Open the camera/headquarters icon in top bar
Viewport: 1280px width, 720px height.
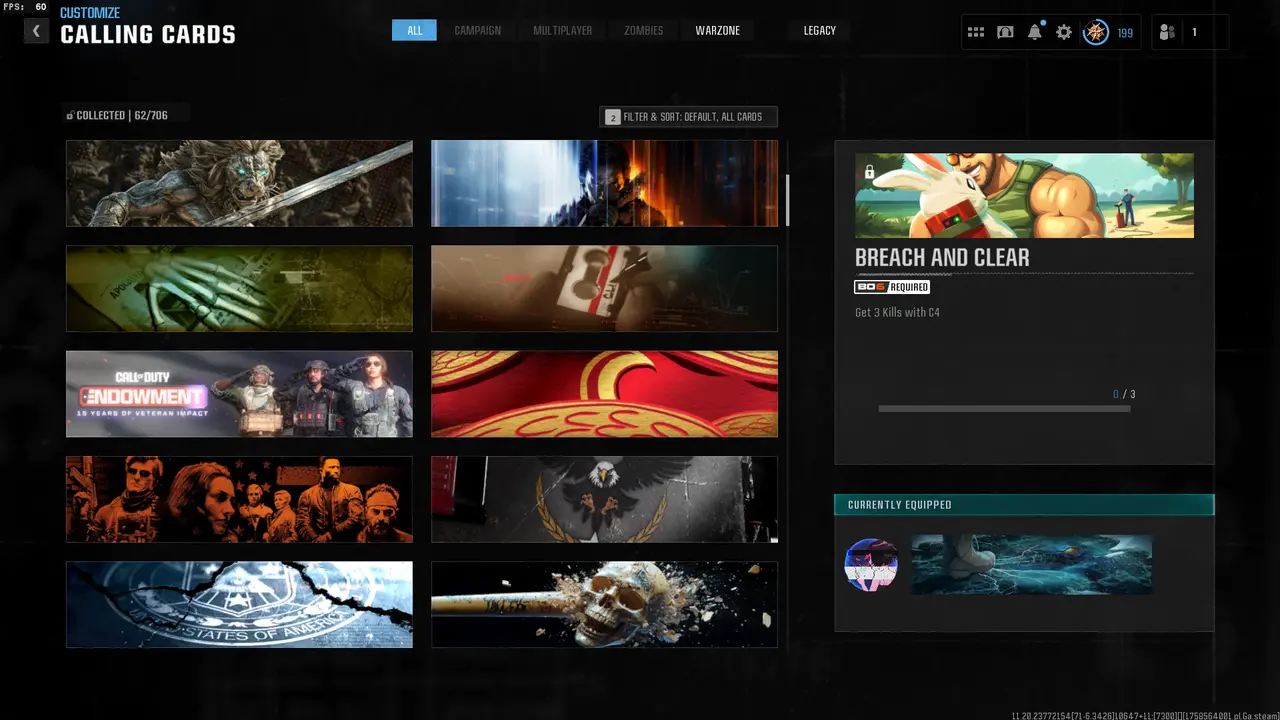point(1005,32)
